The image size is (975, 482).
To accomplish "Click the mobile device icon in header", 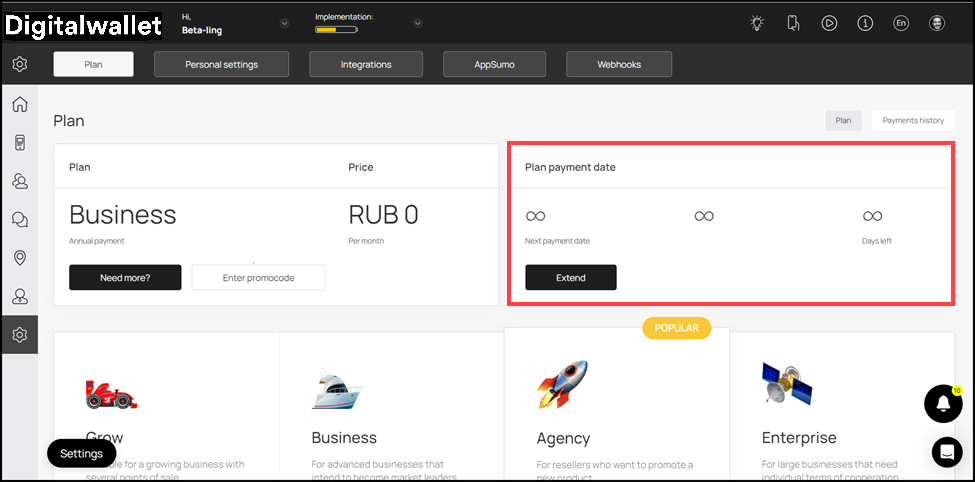I will (x=794, y=23).
